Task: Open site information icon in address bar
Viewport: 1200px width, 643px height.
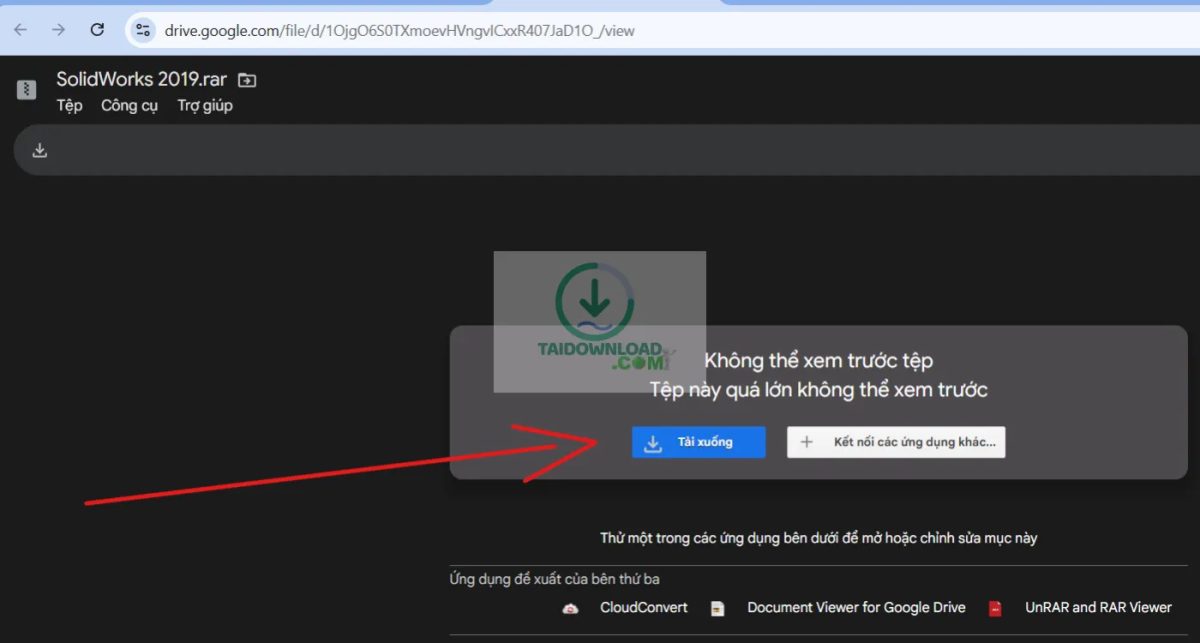Action: click(x=143, y=30)
